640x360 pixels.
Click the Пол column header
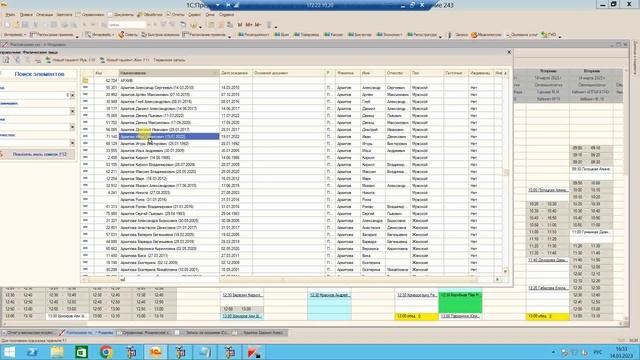[x=427, y=73]
